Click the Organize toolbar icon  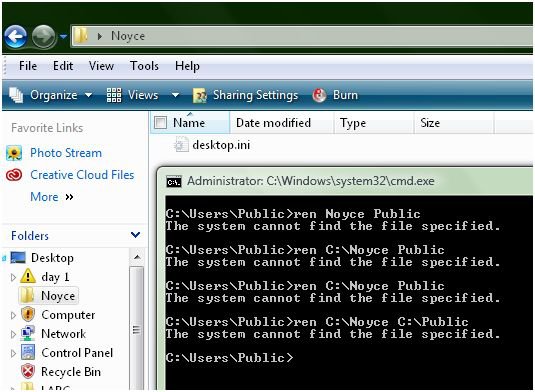point(16,95)
